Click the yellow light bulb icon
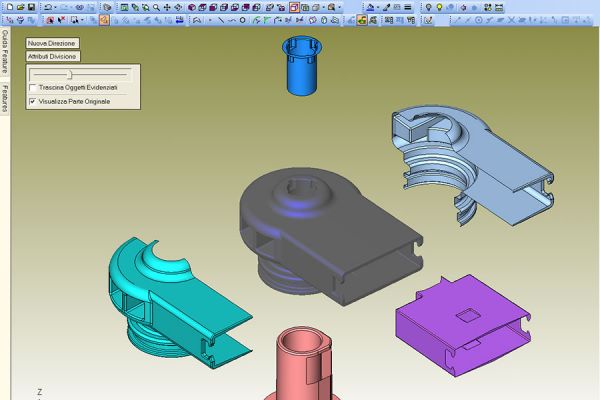The image size is (600, 400). click(x=439, y=7)
